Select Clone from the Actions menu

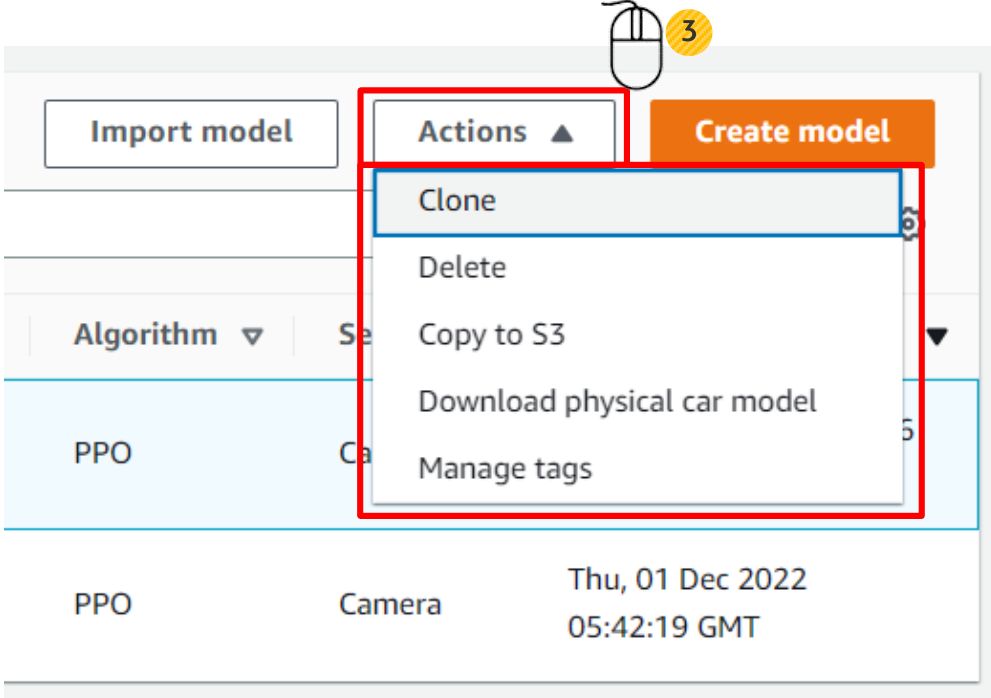pos(457,201)
